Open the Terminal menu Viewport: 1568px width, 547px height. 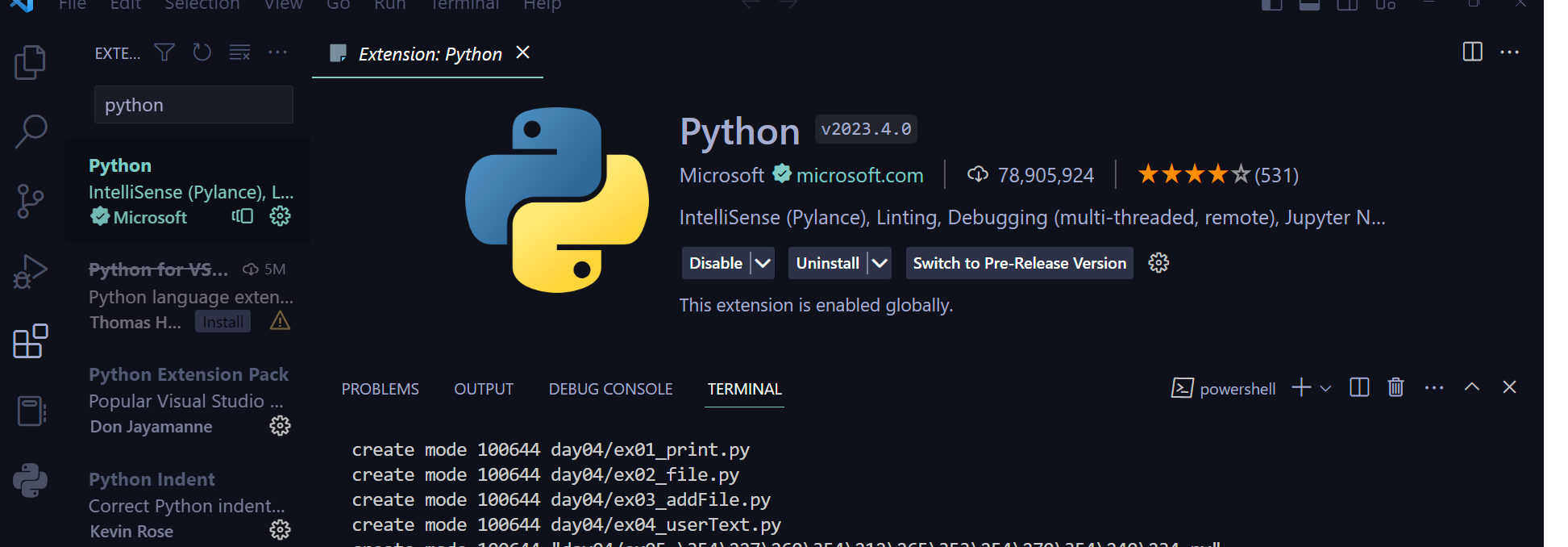(465, 5)
